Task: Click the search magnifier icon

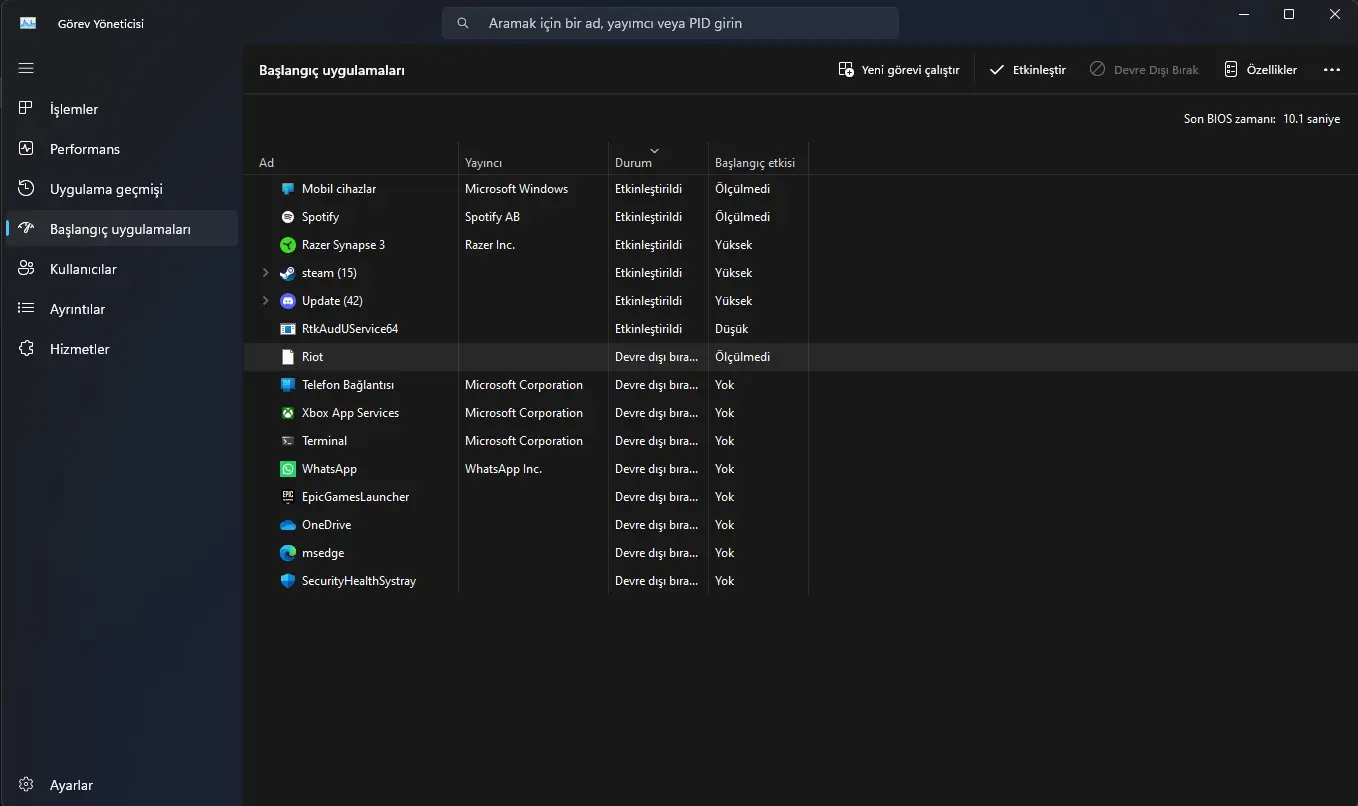Action: pyautogui.click(x=462, y=23)
